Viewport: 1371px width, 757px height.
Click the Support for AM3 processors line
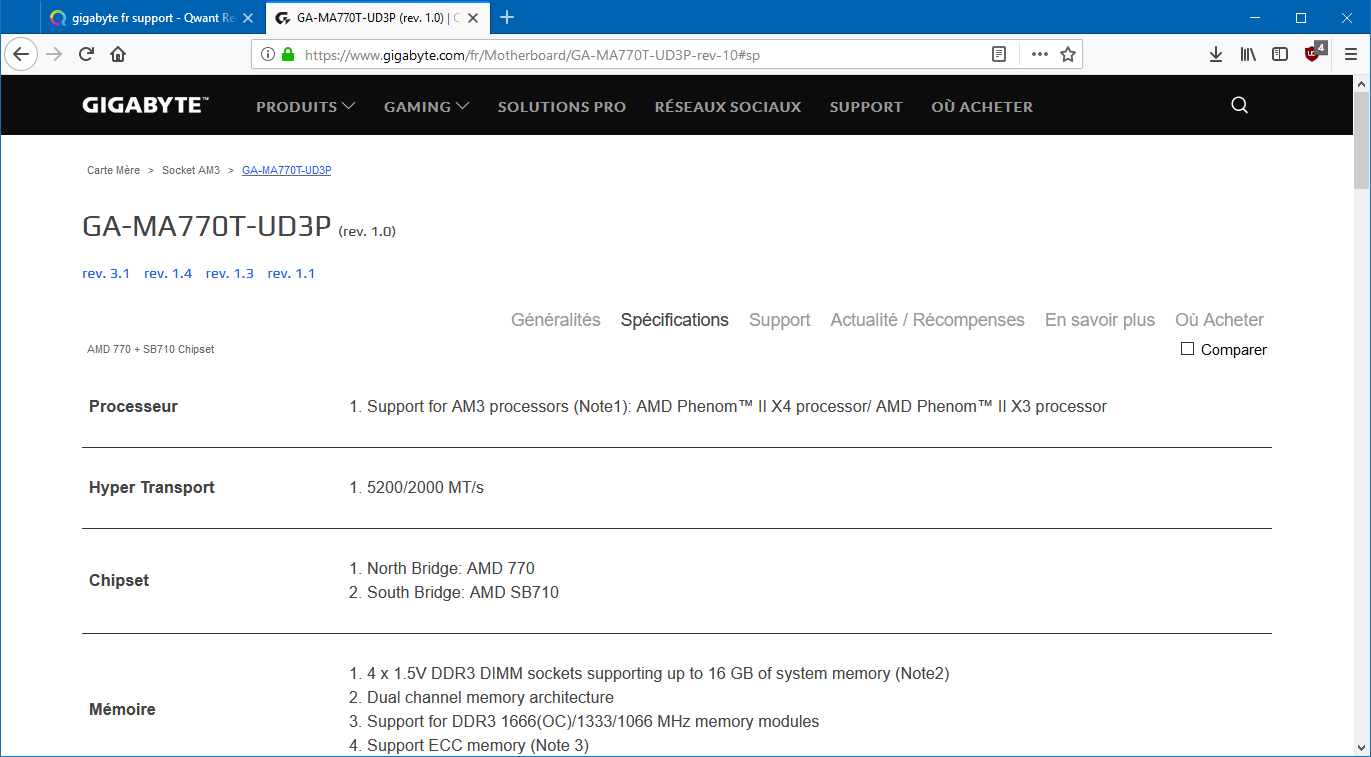coord(737,406)
